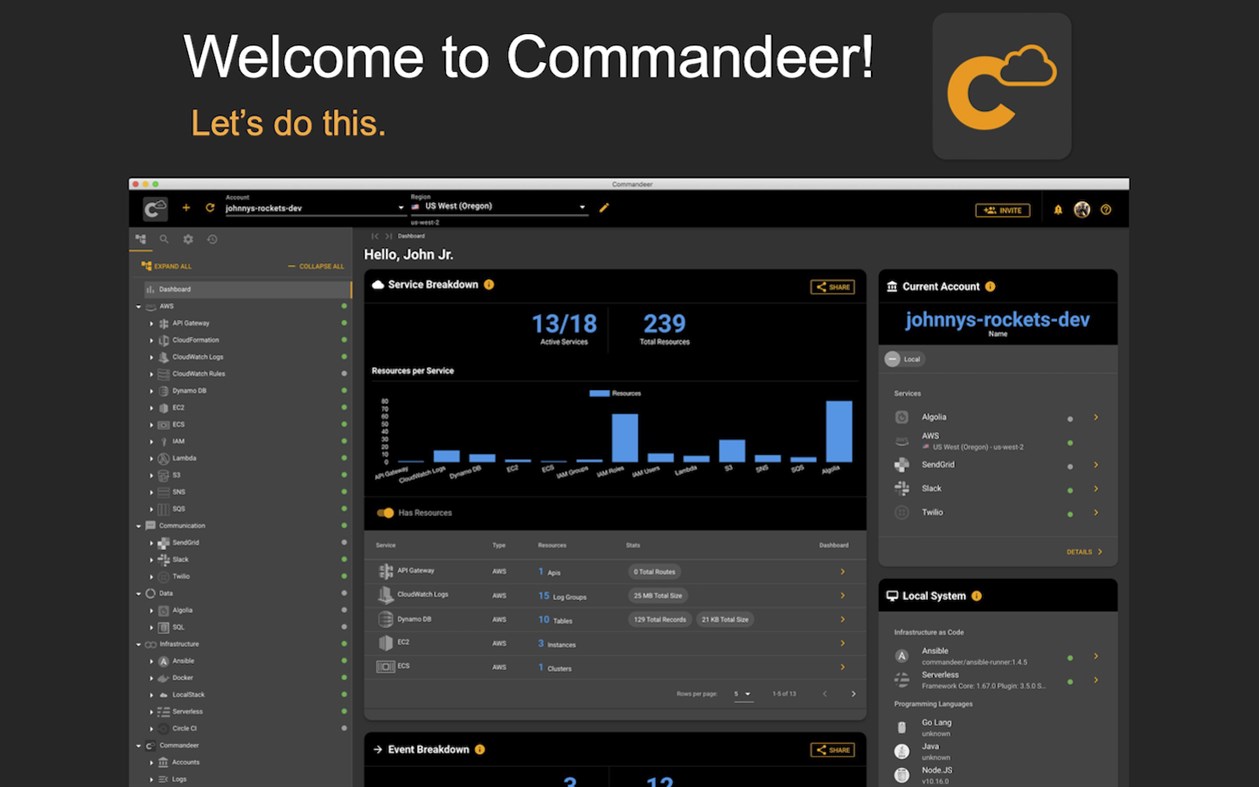Click the Slack icon in the sidebar tree
This screenshot has width=1259, height=787.
pos(164,560)
